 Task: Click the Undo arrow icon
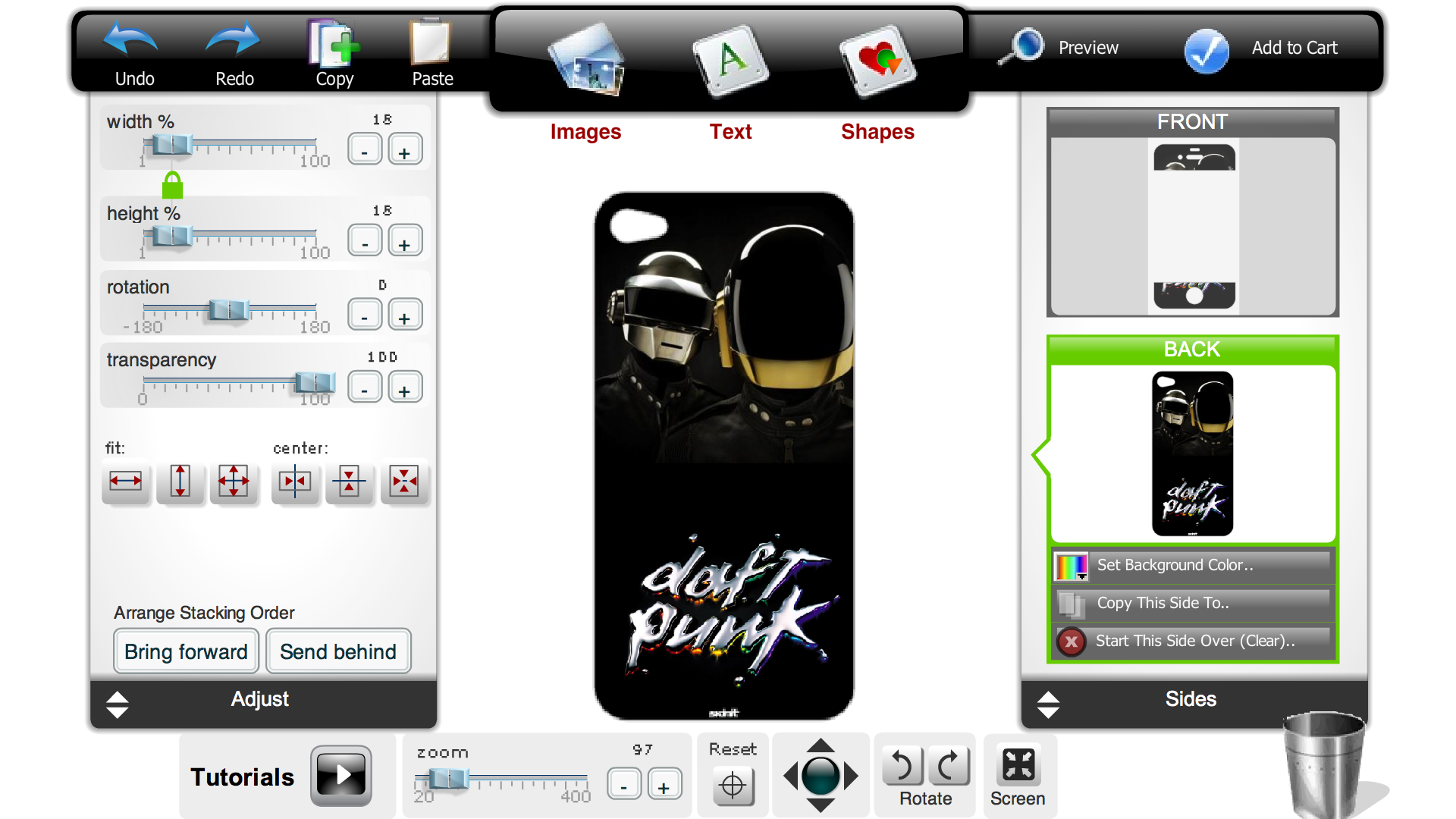pos(131,39)
